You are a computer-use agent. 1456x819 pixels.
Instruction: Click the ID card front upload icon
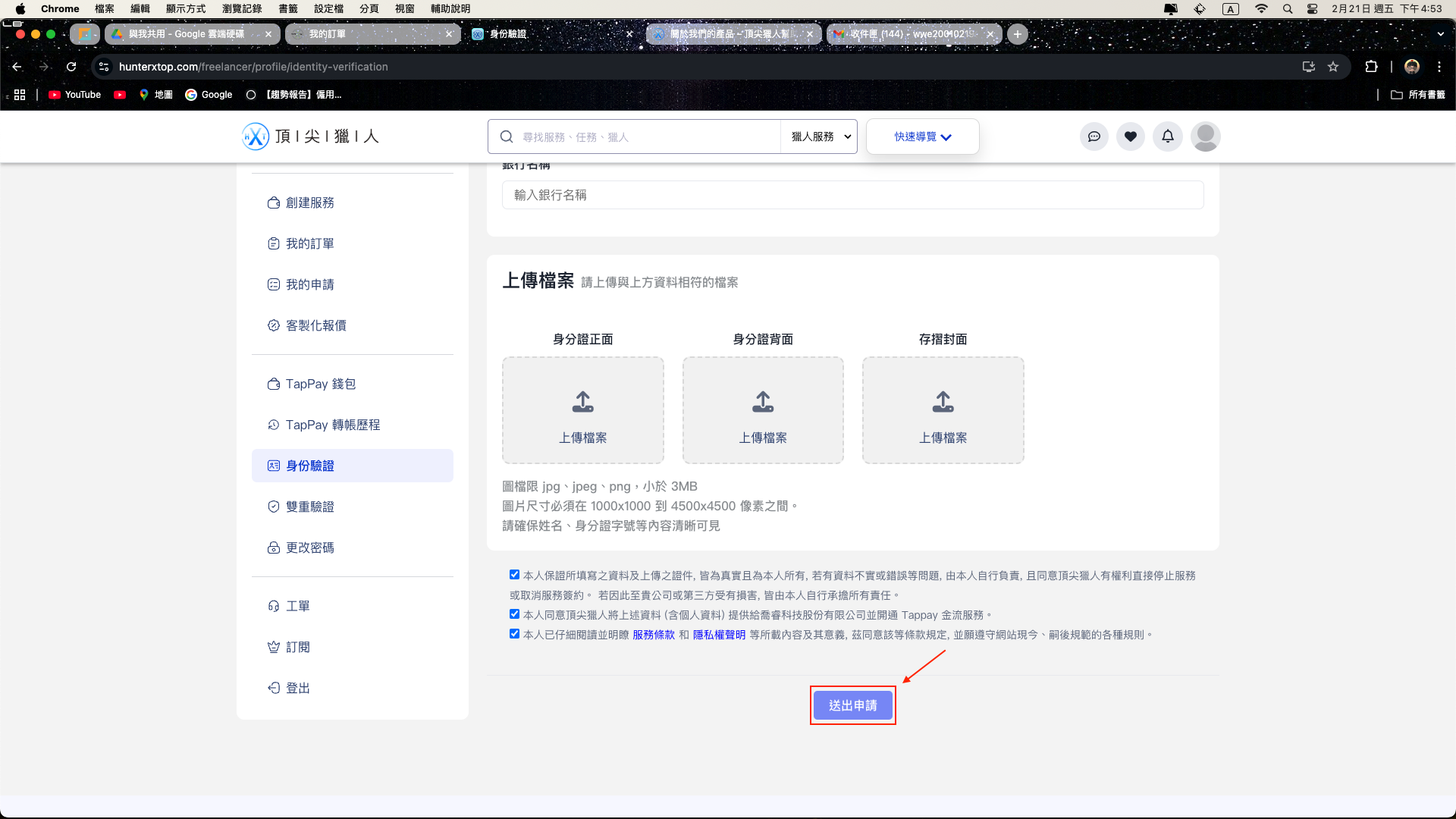point(582,402)
